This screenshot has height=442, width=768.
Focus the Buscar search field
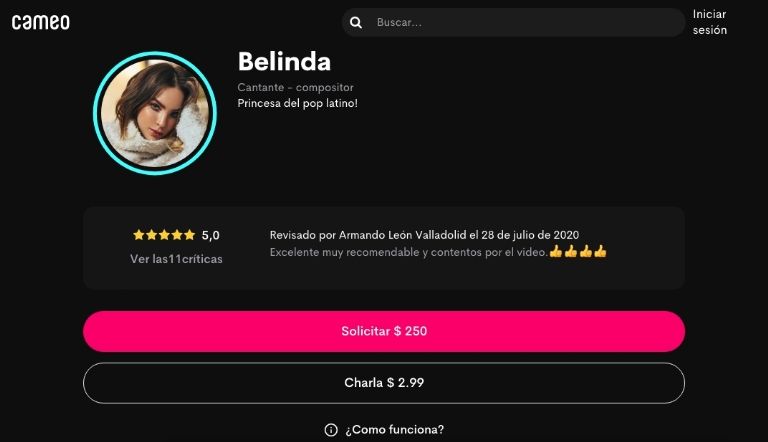(513, 23)
